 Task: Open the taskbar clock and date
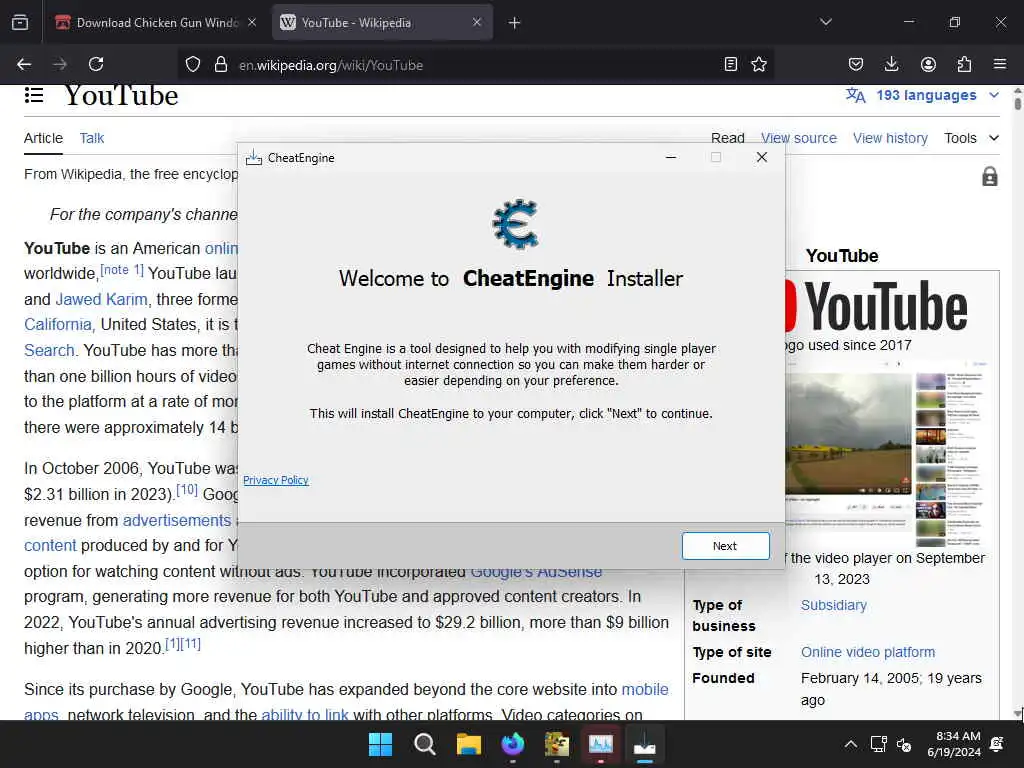point(954,744)
